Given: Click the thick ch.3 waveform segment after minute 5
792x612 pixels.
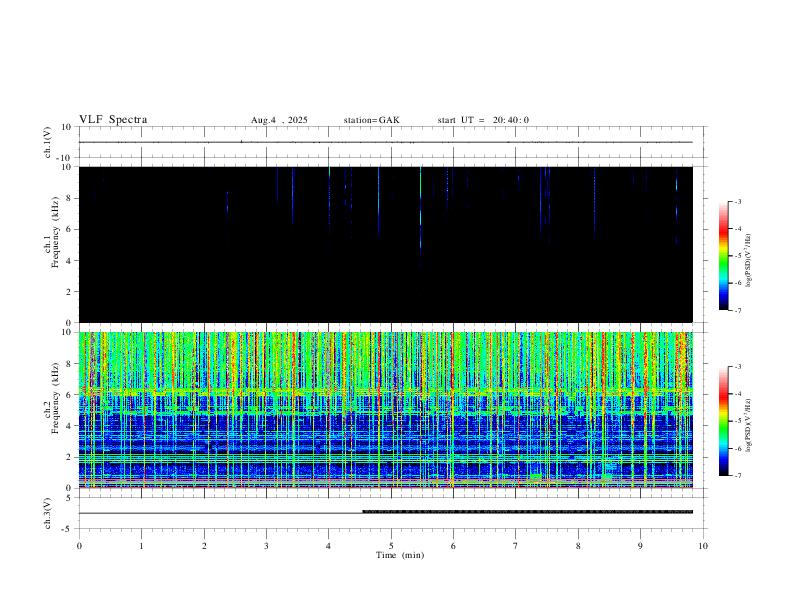Looking at the screenshot, I should (x=527, y=512).
